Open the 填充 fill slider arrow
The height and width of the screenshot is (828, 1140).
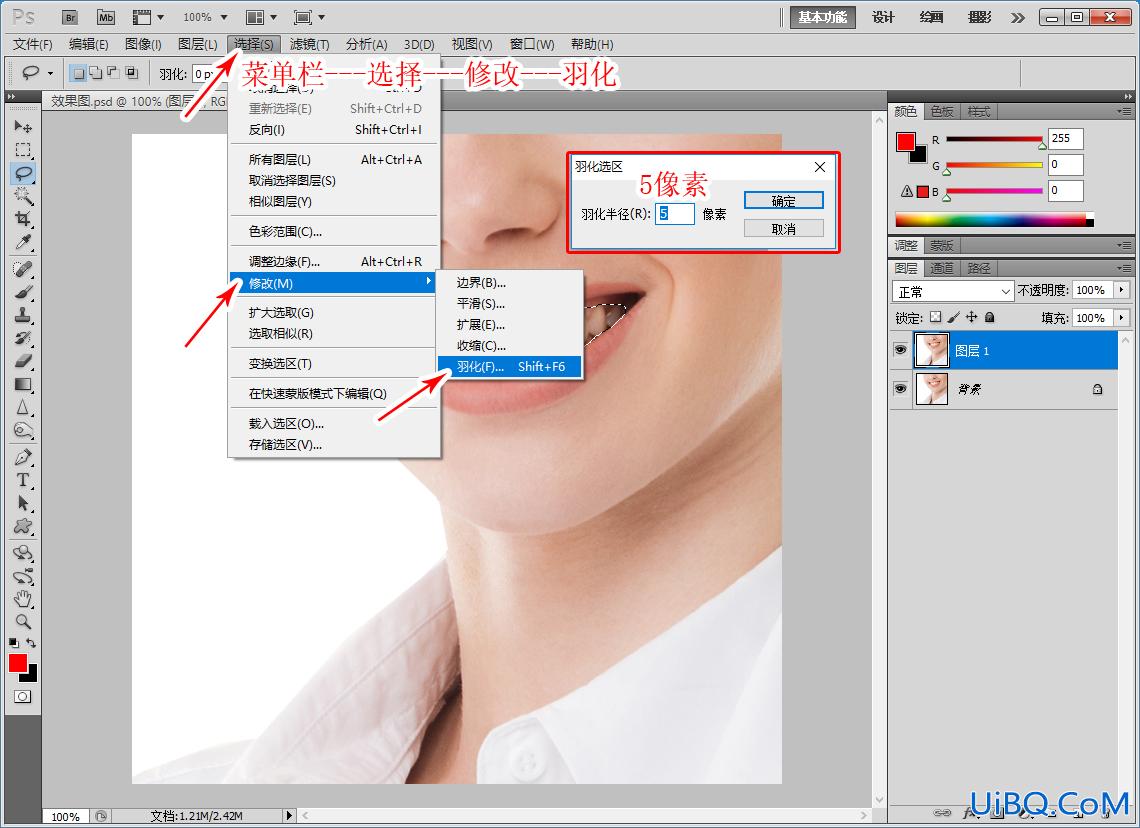[x=1122, y=318]
